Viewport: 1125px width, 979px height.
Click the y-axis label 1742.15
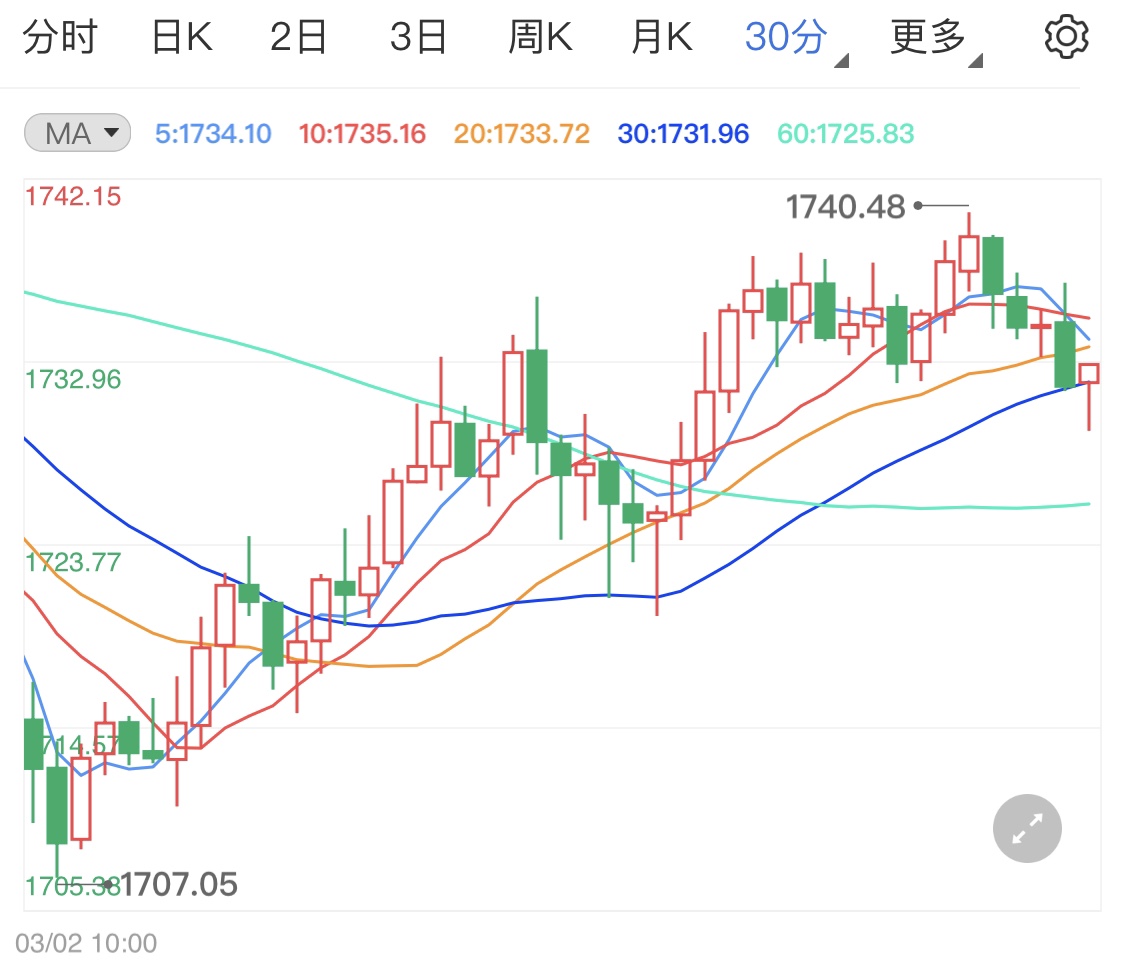tap(73, 197)
